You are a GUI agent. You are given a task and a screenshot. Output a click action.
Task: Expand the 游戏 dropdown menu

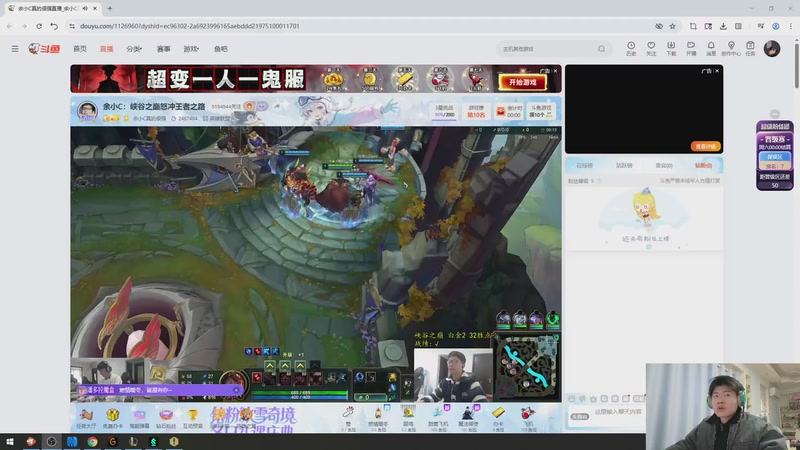191,49
